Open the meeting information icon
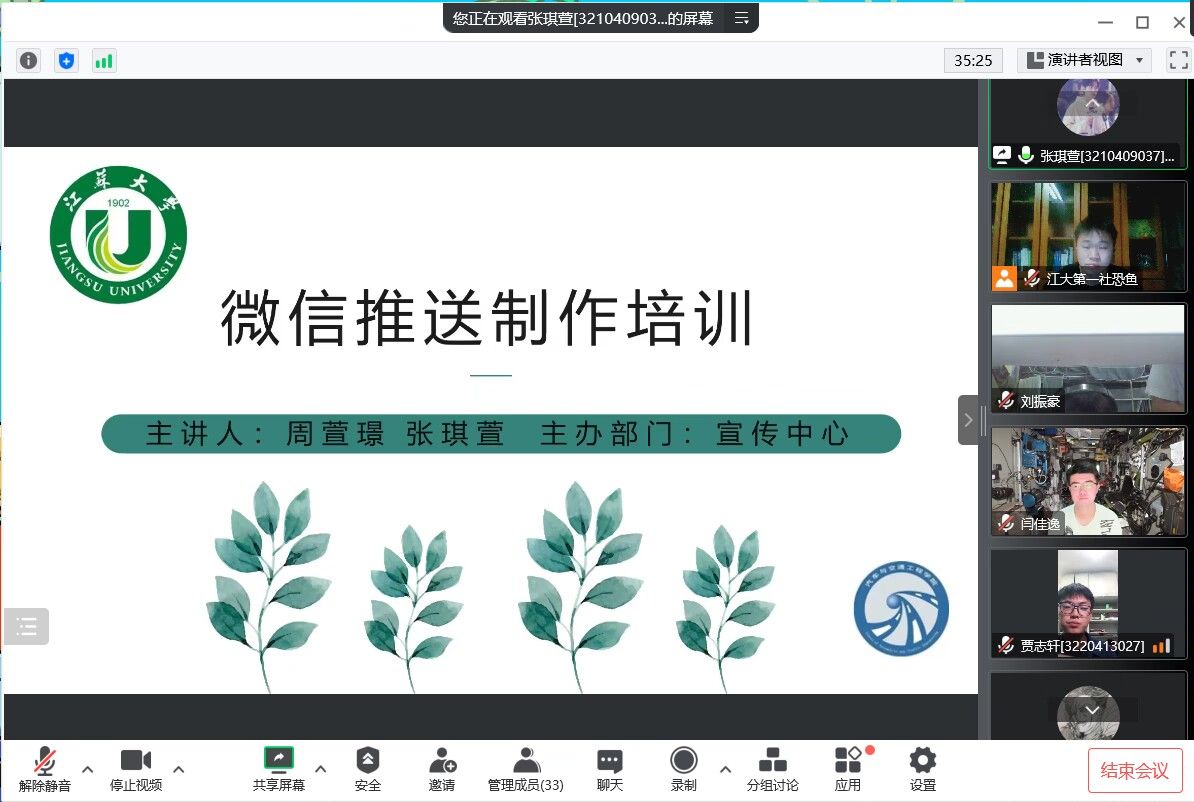Image resolution: width=1194 pixels, height=802 pixels. click(29, 60)
